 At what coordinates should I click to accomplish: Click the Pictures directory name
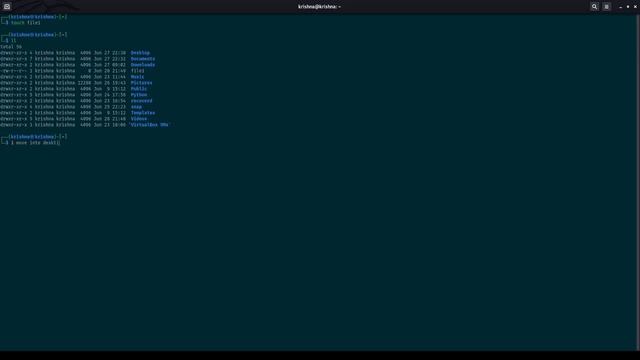click(x=141, y=83)
